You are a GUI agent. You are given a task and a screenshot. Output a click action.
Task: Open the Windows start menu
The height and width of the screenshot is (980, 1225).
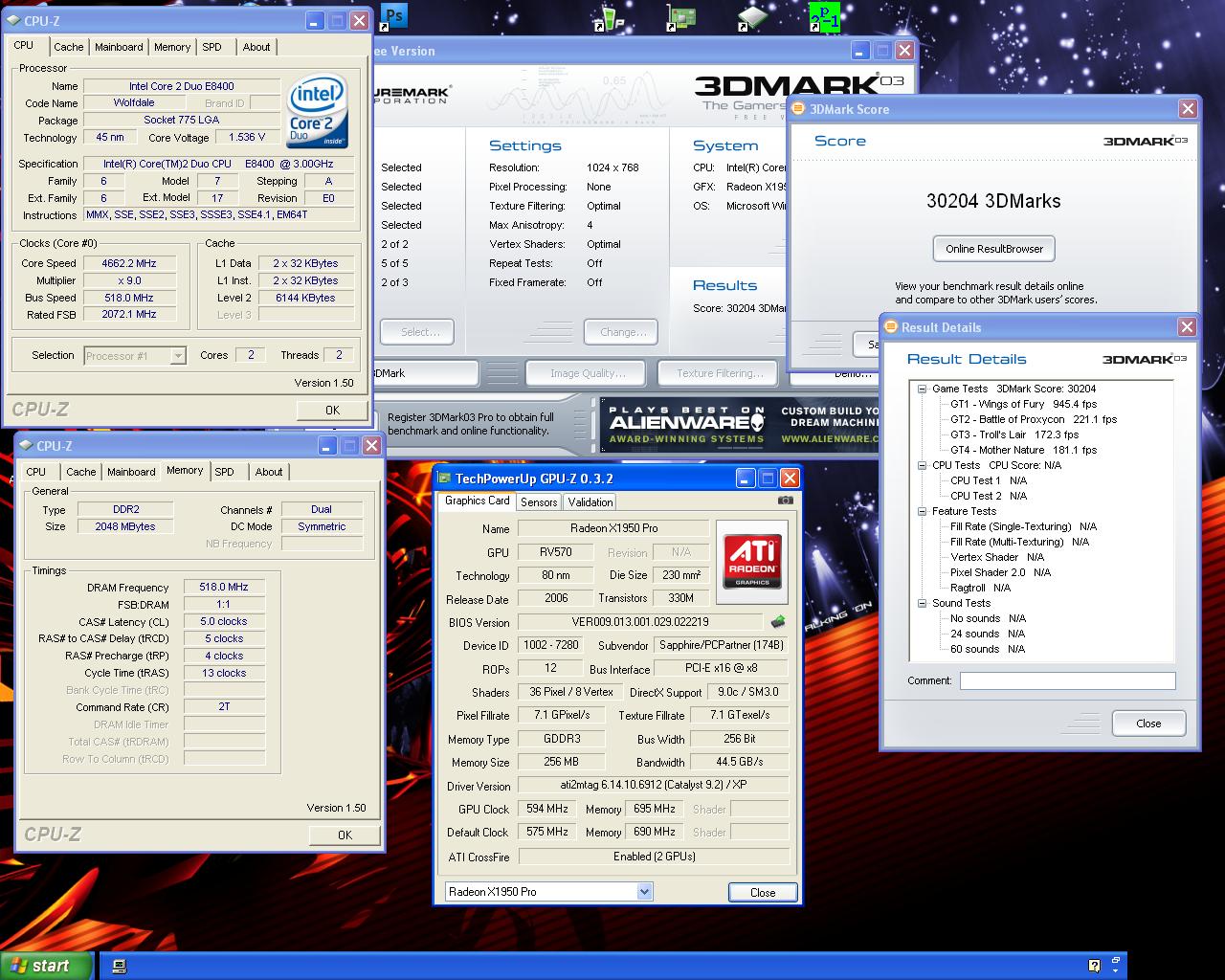point(46,966)
